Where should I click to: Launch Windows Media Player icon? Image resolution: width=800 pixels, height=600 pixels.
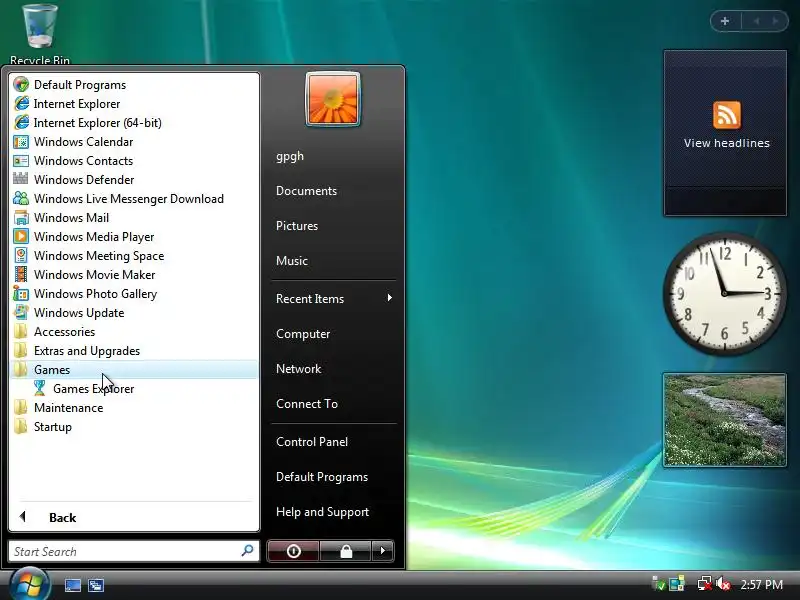point(21,237)
